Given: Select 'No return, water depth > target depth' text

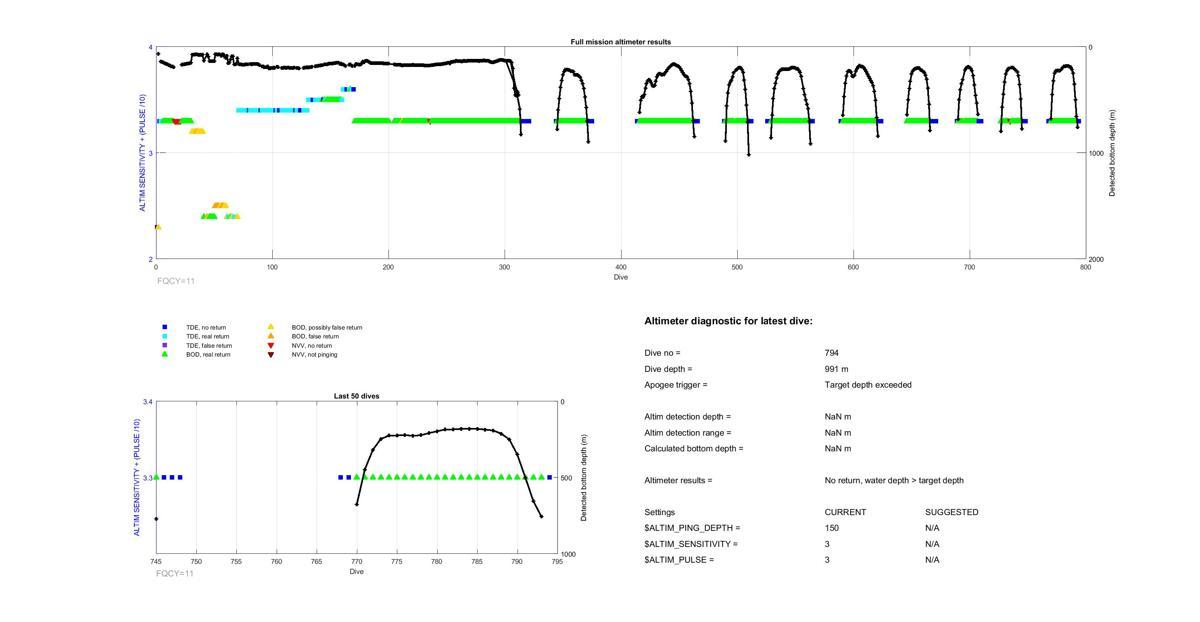Looking at the screenshot, I should [x=894, y=481].
